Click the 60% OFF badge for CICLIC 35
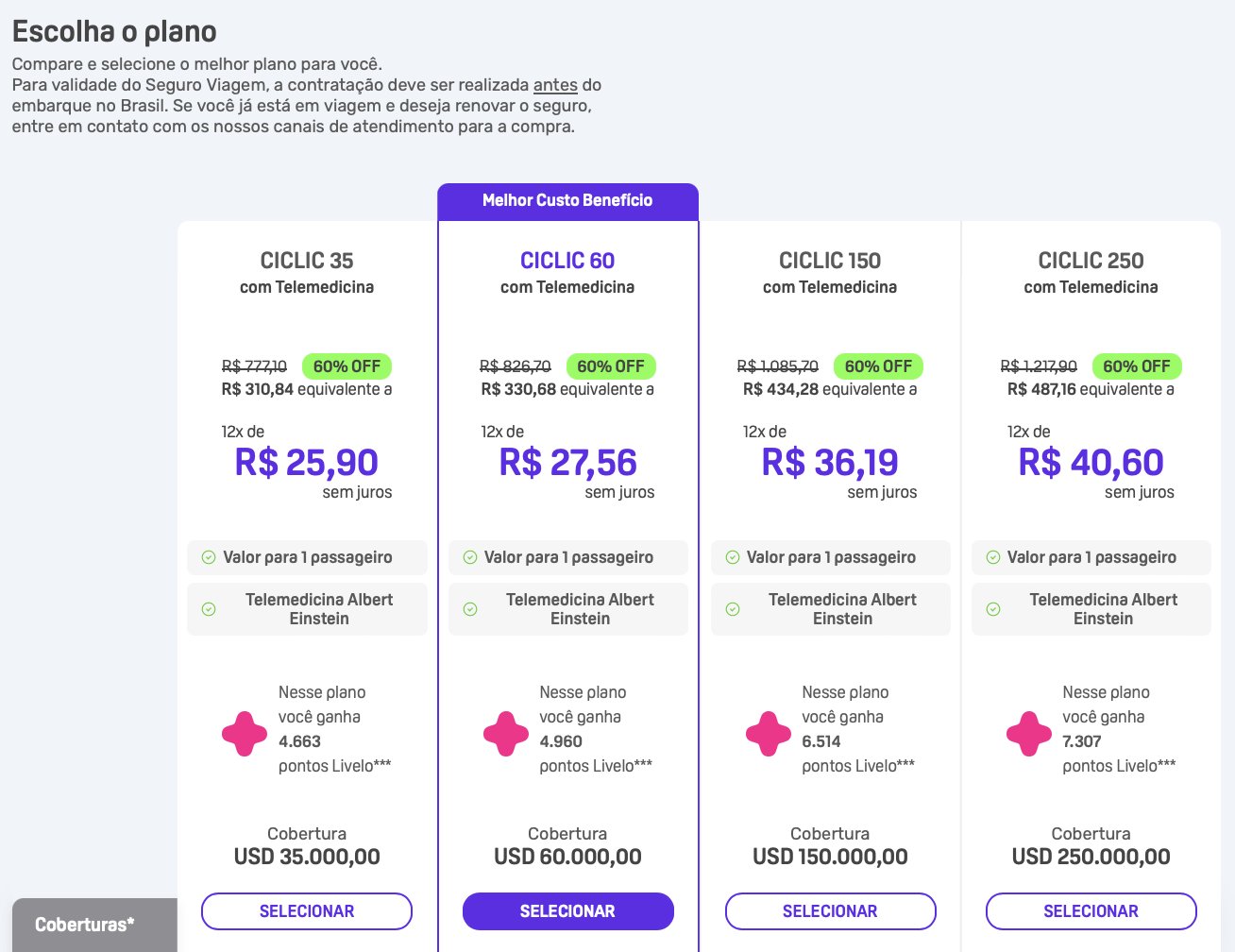 coord(347,366)
